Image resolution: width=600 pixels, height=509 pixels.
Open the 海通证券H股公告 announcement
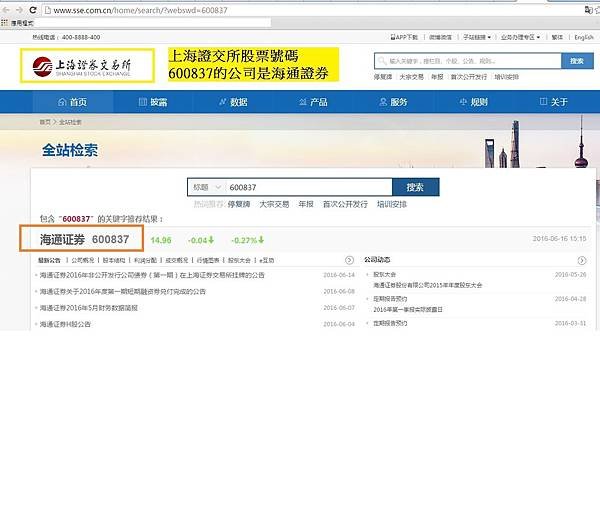tap(65, 324)
